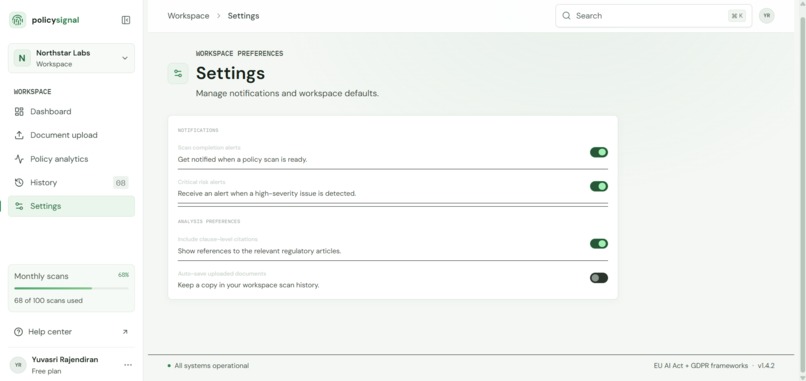This screenshot has width=806, height=381.
Task: Click '68 of 100 scans used' text
Action: pos(48,301)
